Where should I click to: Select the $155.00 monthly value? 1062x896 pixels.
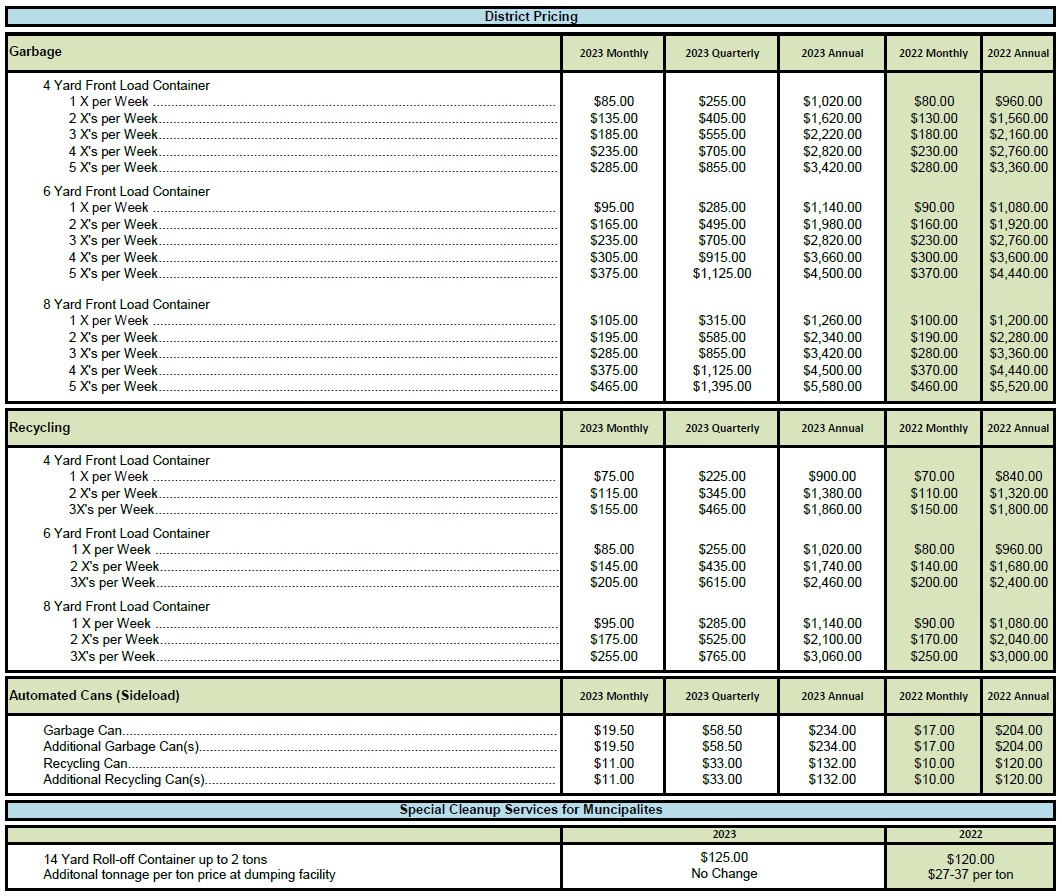click(614, 509)
